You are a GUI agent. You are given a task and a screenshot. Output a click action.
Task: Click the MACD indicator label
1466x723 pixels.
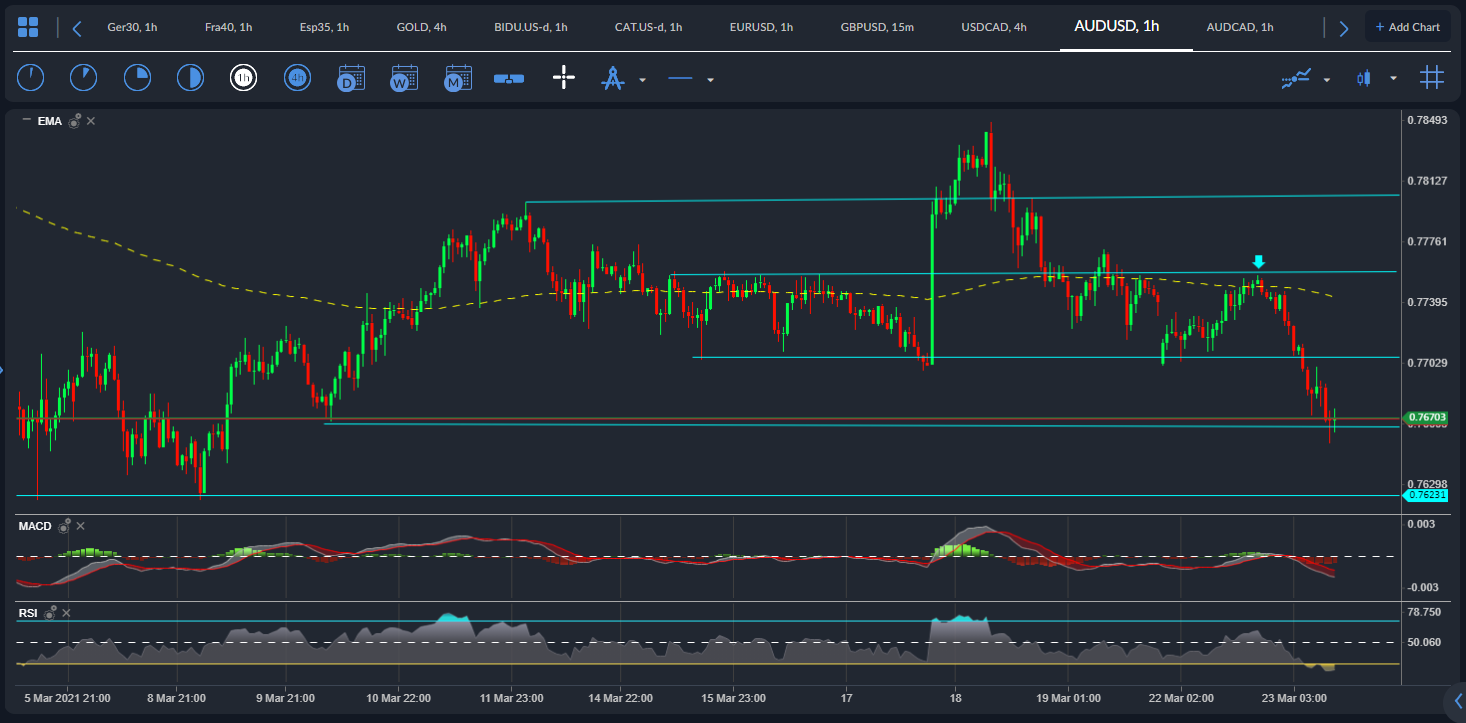35,526
